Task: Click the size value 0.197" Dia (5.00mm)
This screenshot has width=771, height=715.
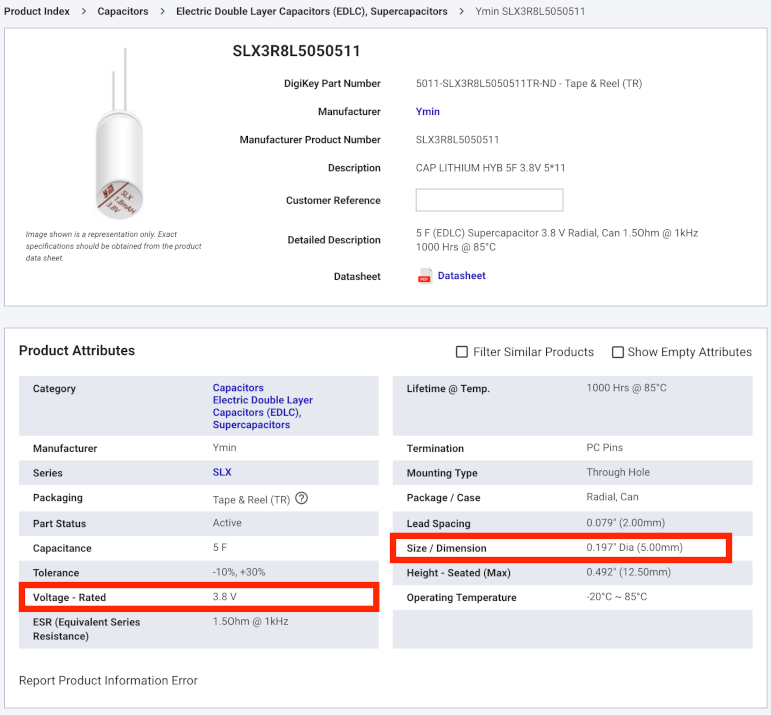Action: coord(634,547)
